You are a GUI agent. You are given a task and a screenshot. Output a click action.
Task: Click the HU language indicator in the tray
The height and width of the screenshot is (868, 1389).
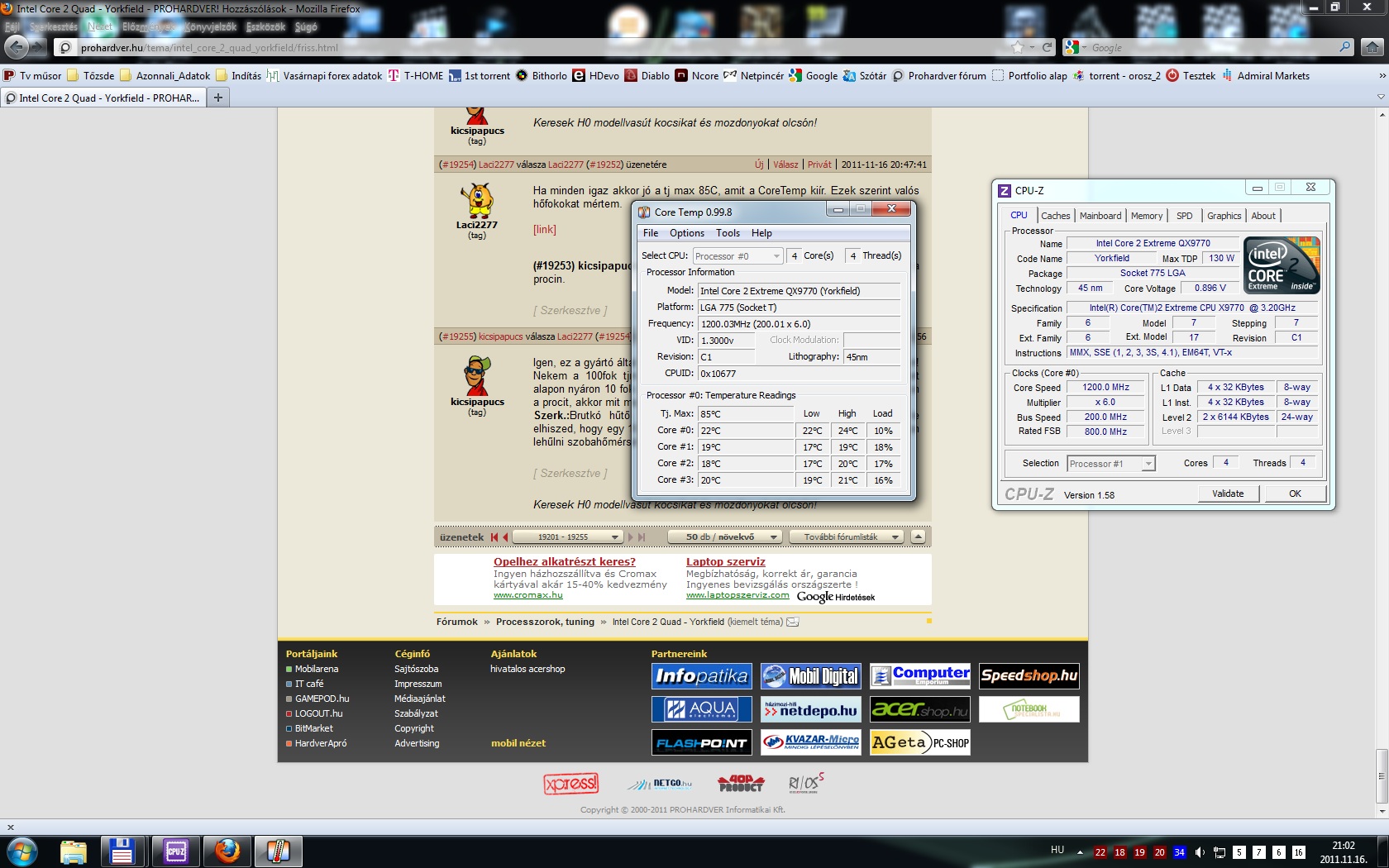[x=1057, y=850]
